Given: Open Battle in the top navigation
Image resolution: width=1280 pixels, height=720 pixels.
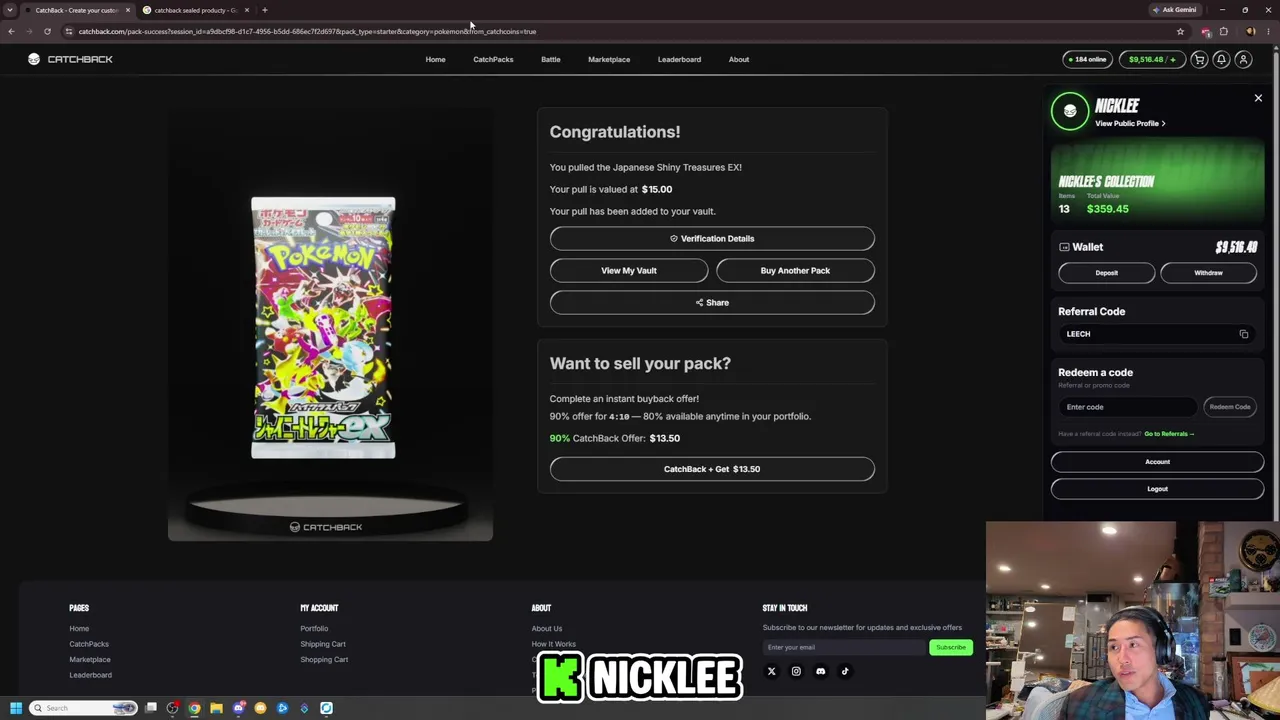Looking at the screenshot, I should pyautogui.click(x=551, y=59).
